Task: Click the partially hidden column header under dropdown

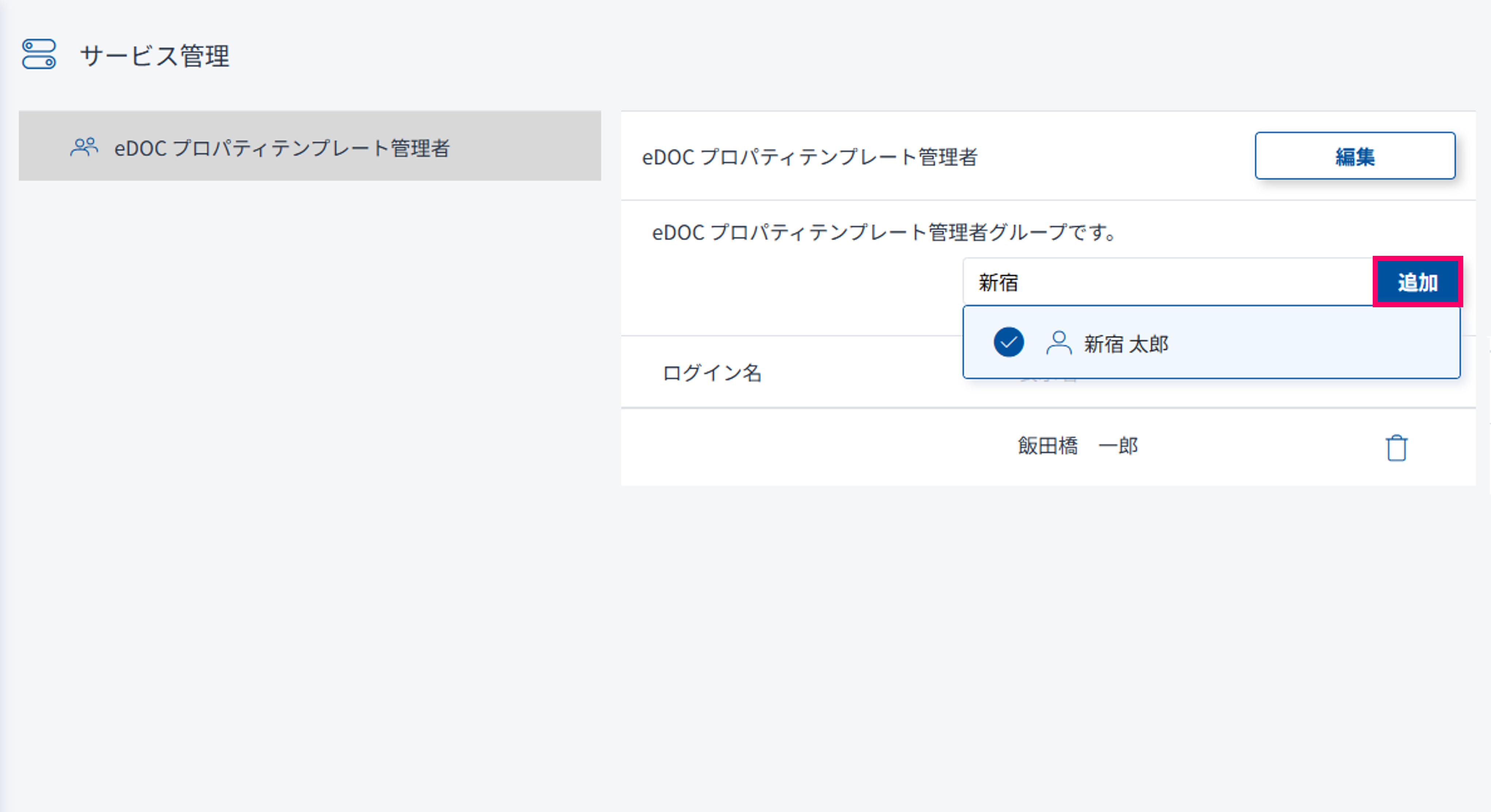Action: 1048,381
